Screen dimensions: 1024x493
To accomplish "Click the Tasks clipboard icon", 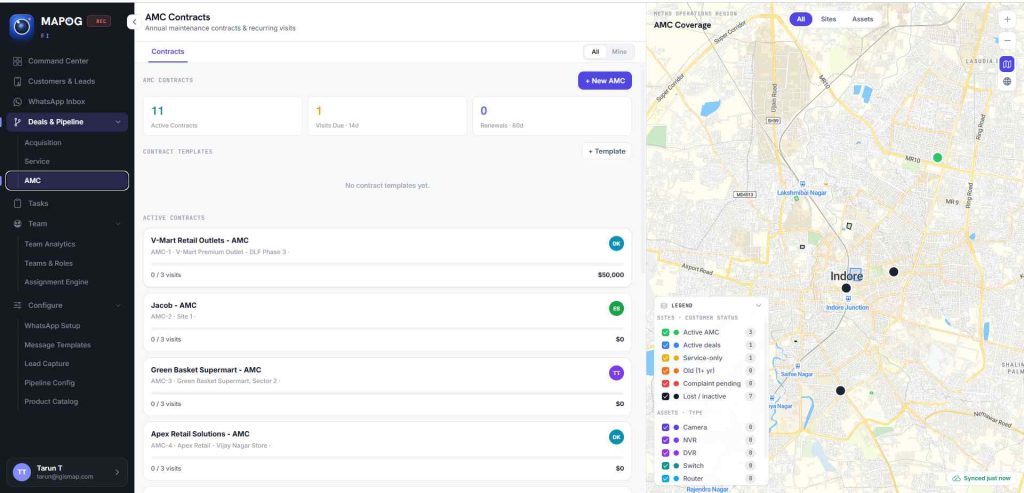I will (x=18, y=203).
